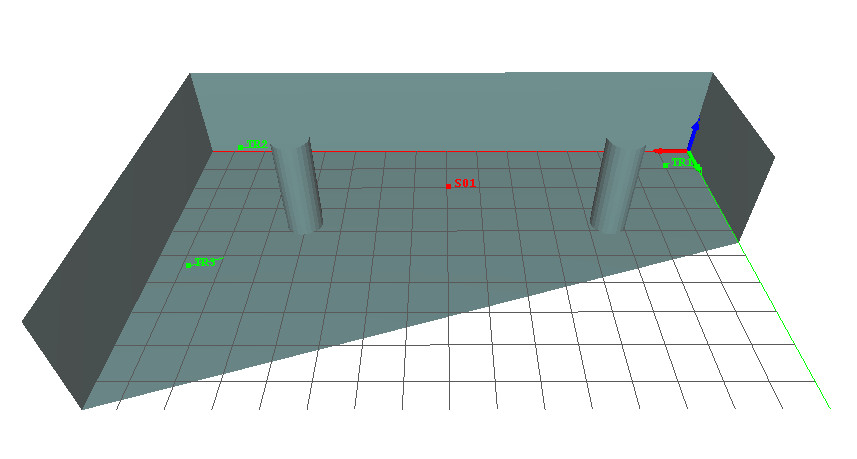Click the green TR2 receiver marker

pyautogui.click(x=240, y=147)
